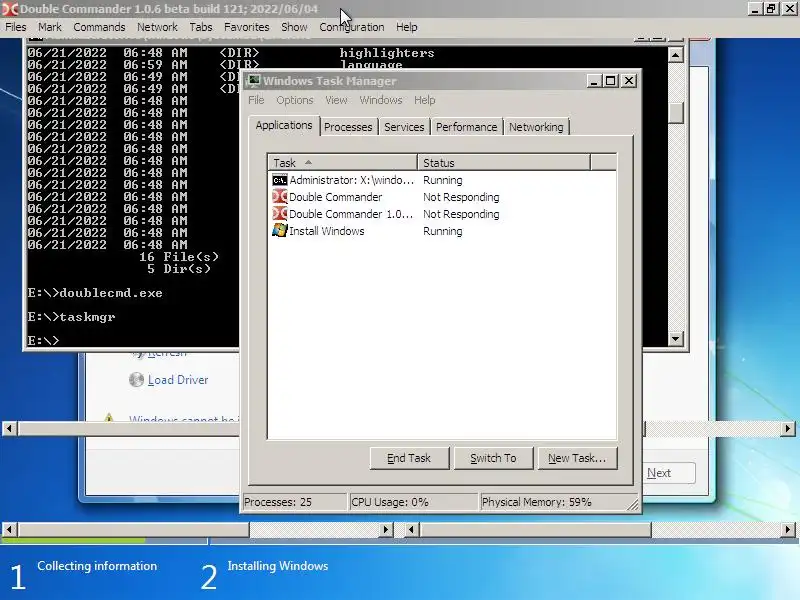The image size is (800, 600).
Task: Click the icon of the Double Commander task
Action: tap(280, 197)
